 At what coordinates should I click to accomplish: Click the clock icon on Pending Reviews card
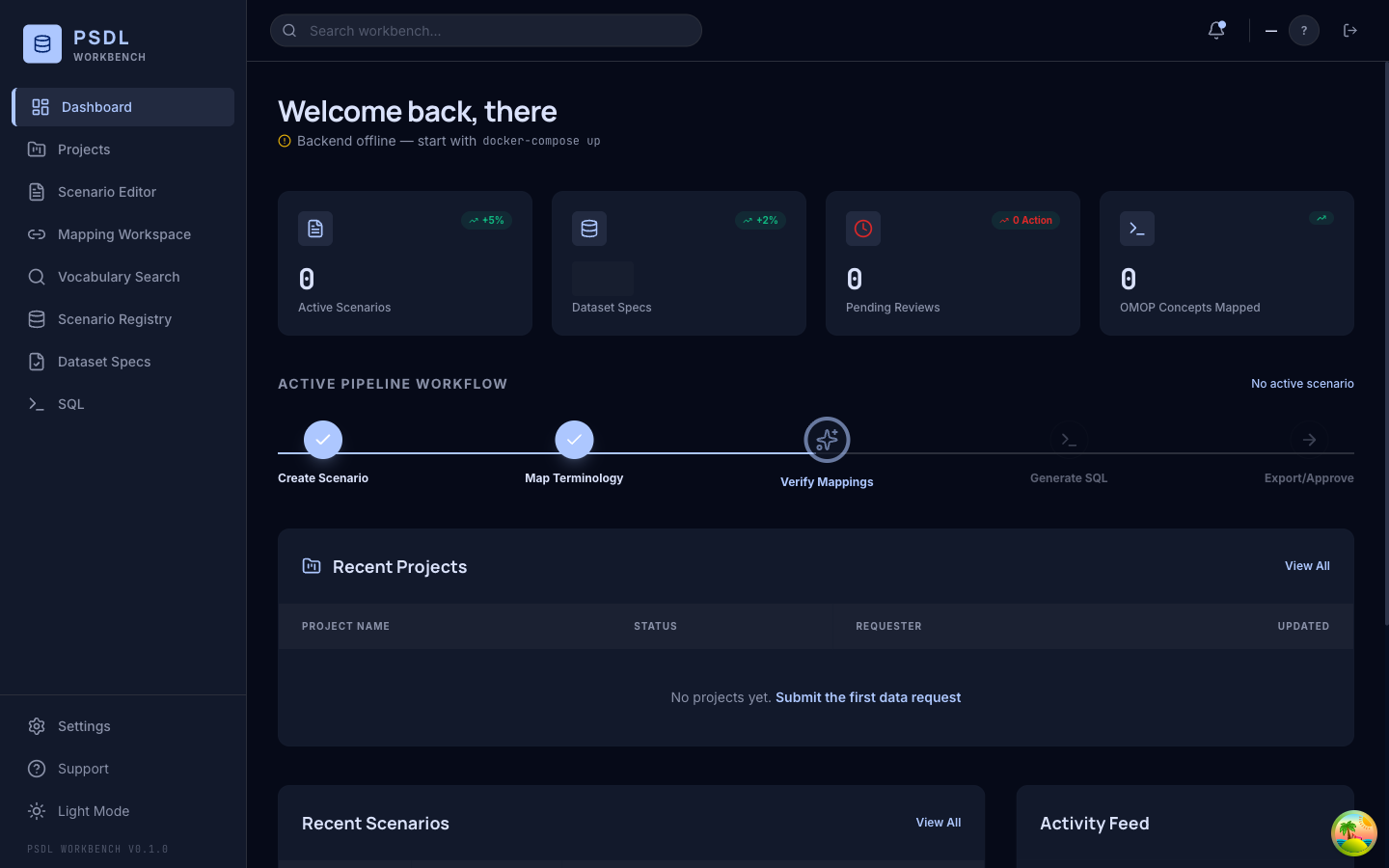click(862, 229)
